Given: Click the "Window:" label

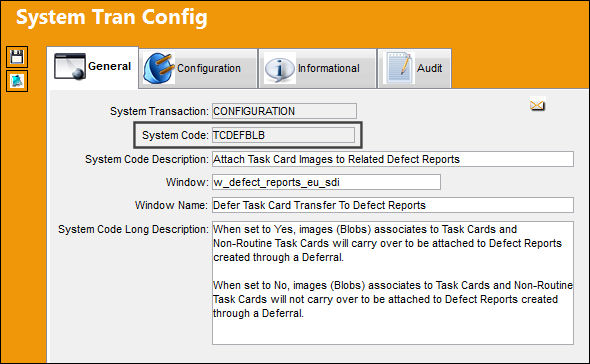Looking at the screenshot, I should pos(187,182).
